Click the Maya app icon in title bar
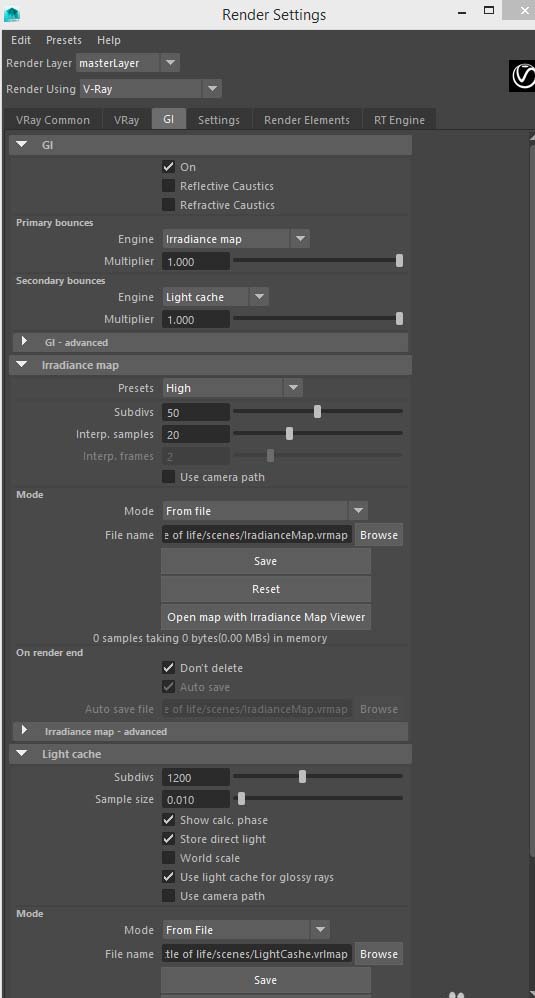This screenshot has width=535, height=998. tap(11, 12)
